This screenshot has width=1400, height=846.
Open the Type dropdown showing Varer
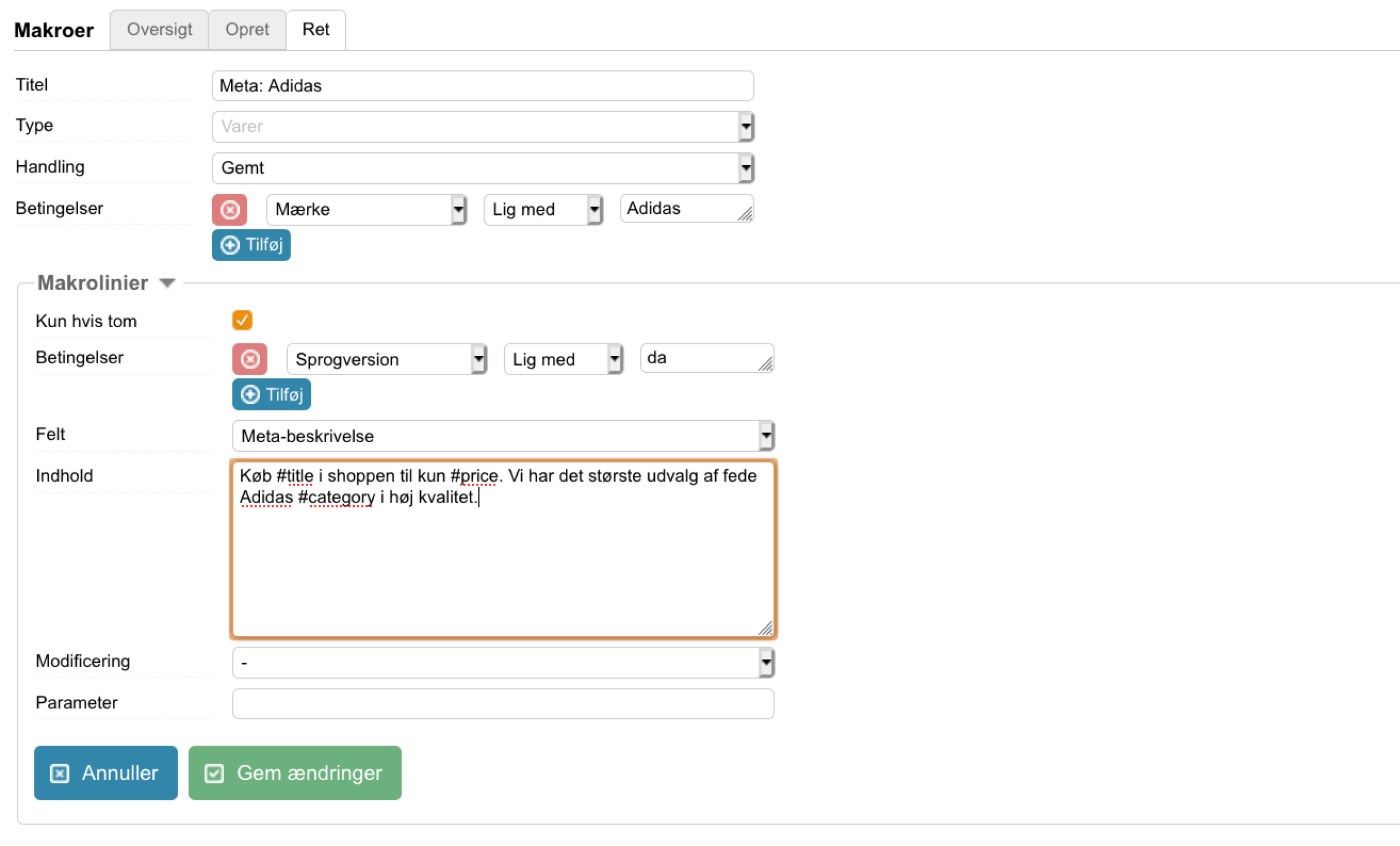click(483, 126)
